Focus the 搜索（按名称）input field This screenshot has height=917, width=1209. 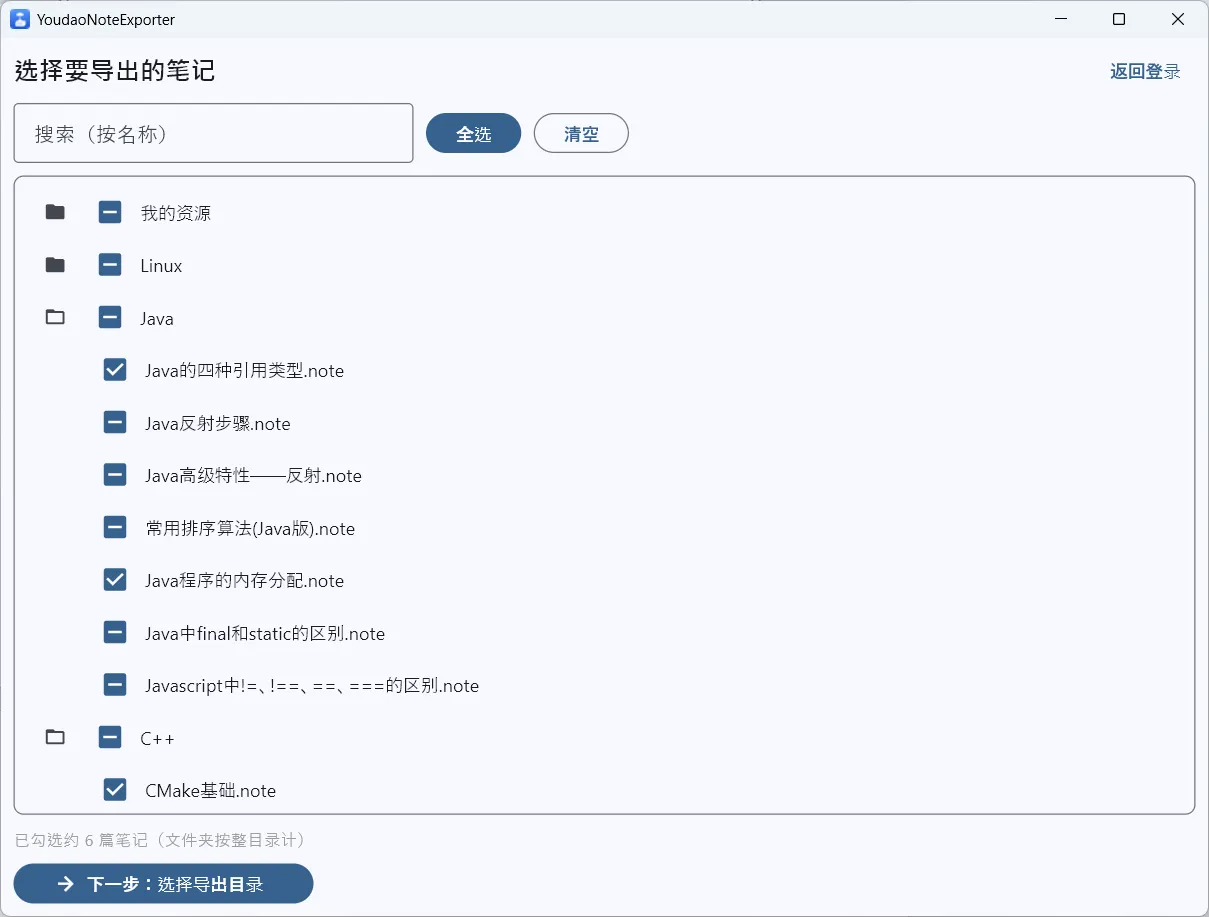[213, 133]
